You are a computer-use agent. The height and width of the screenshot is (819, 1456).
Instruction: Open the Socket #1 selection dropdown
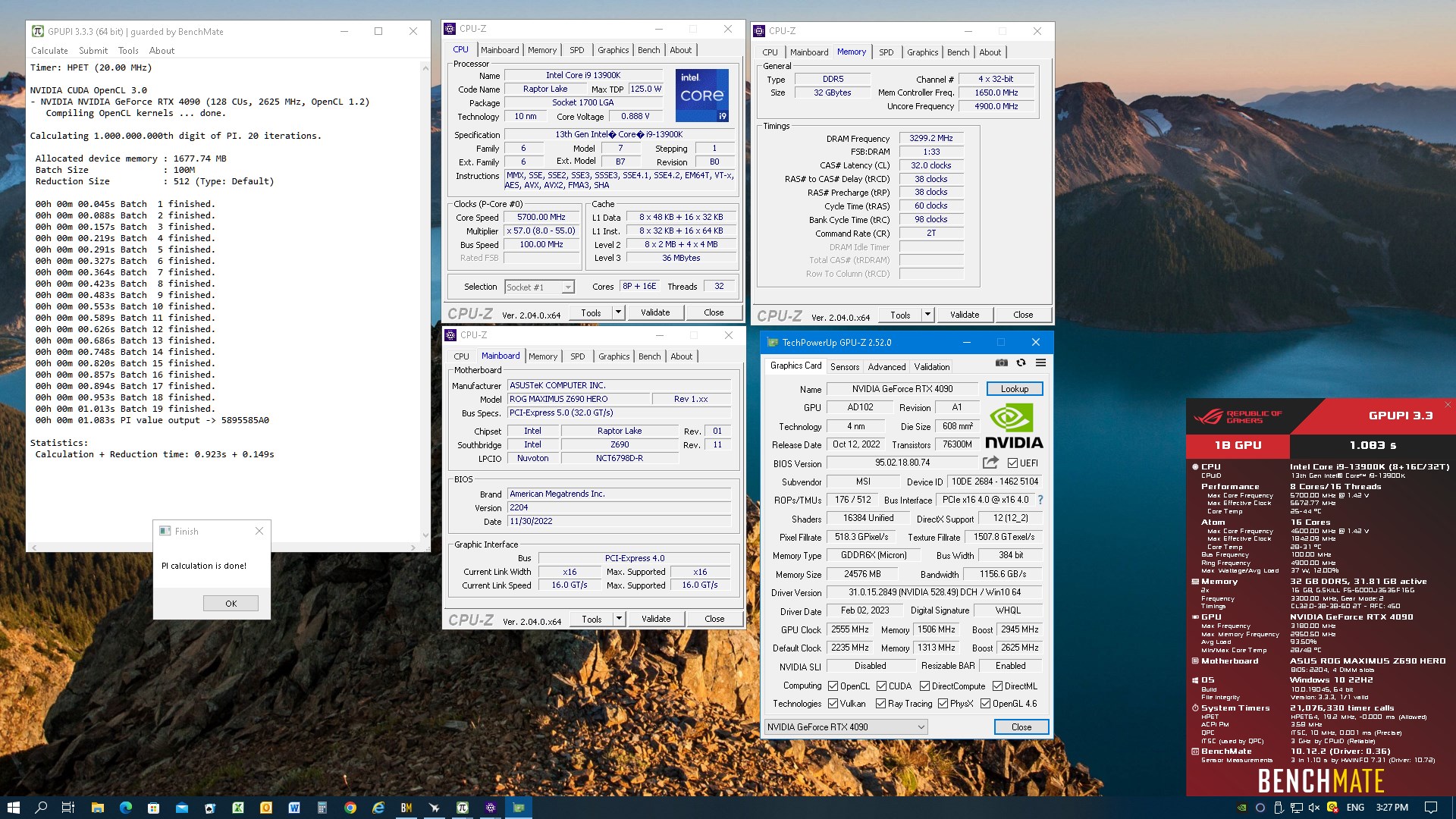[x=539, y=287]
